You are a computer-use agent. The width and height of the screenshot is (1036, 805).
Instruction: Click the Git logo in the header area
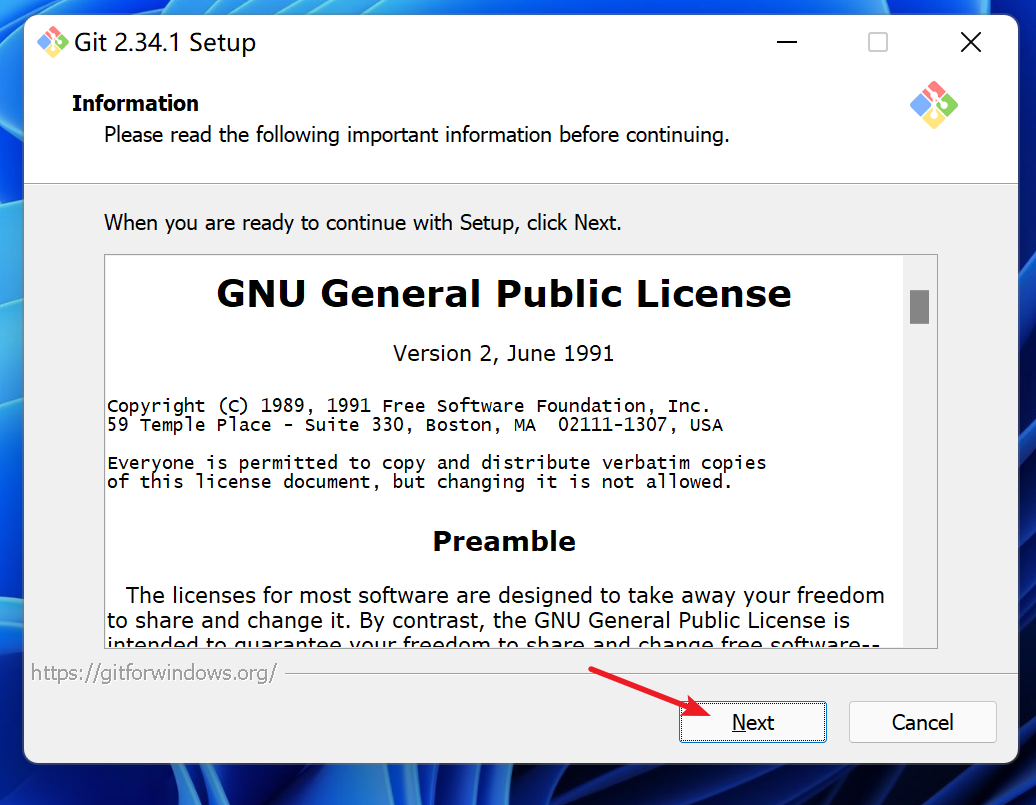pyautogui.click(x=934, y=104)
